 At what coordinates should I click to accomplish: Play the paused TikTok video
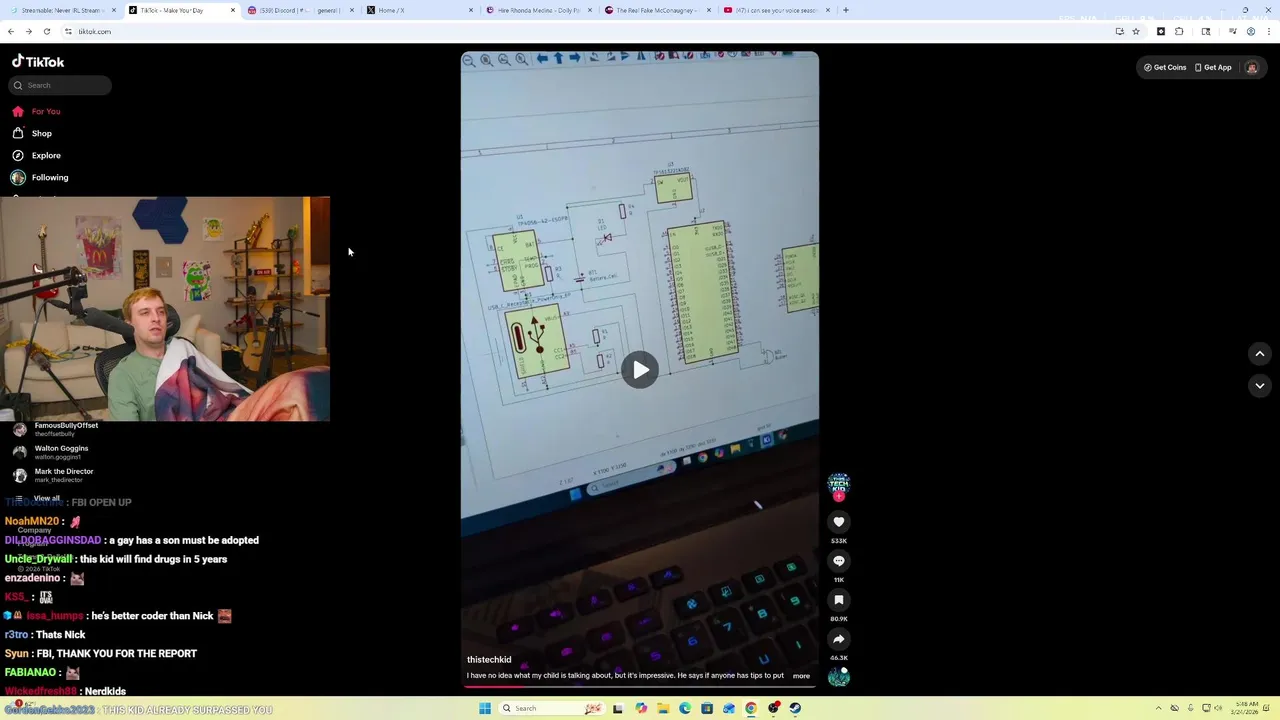640,370
